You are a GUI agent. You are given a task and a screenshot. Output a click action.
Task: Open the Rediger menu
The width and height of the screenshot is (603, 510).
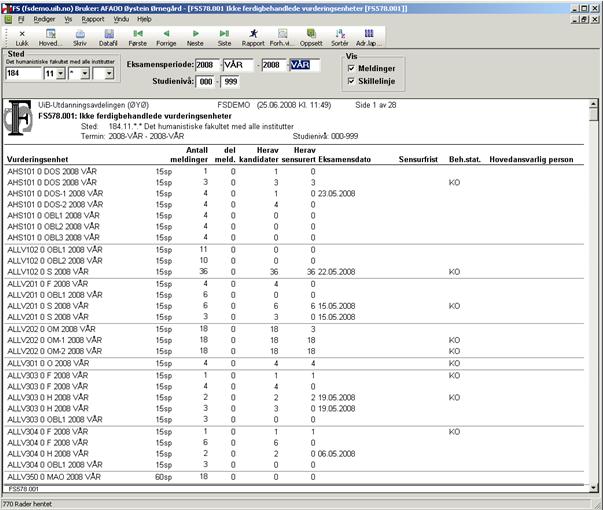[x=44, y=19]
